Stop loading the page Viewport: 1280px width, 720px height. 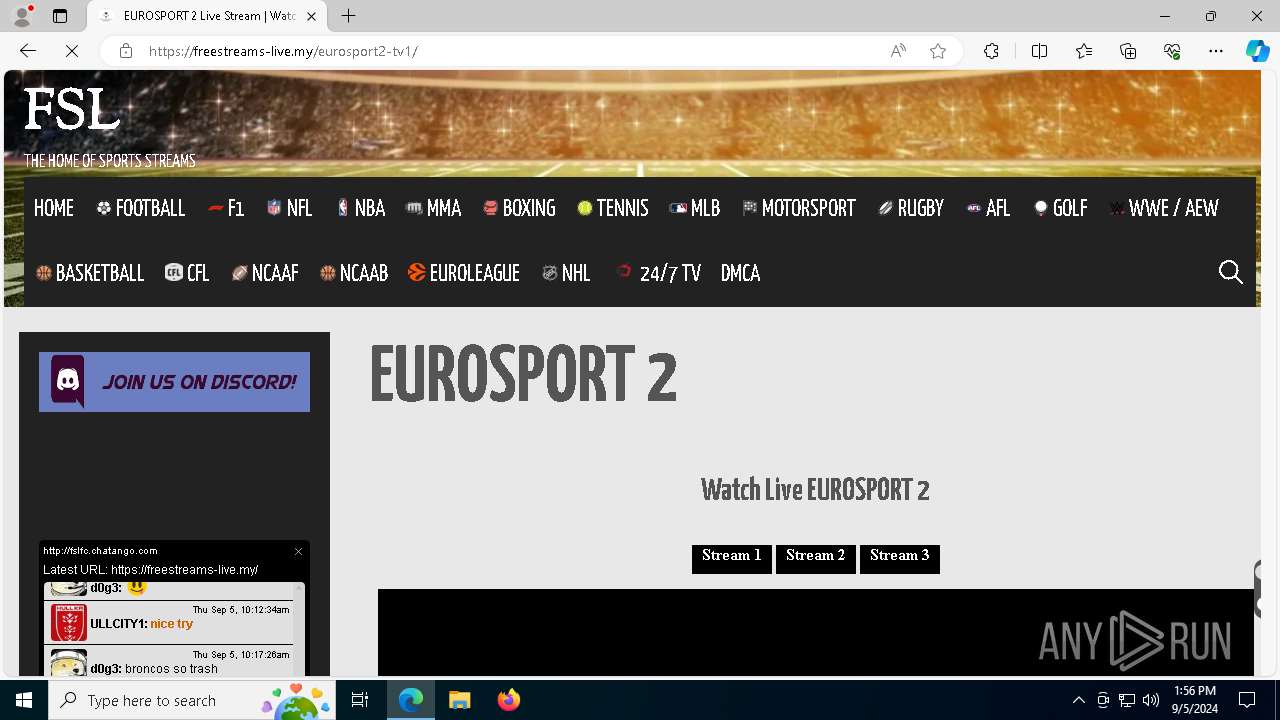72,51
